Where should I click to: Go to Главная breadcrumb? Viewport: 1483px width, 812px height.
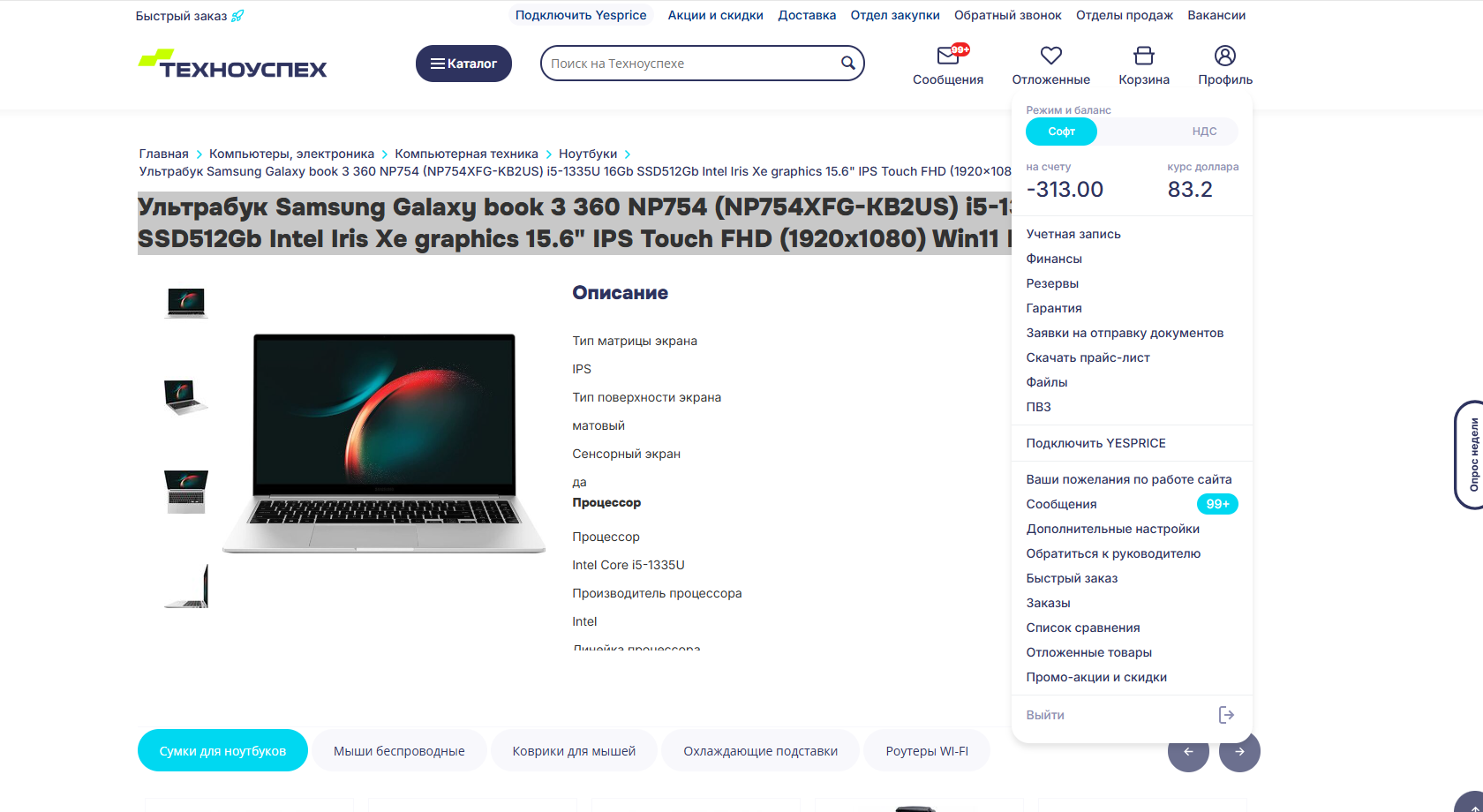163,154
